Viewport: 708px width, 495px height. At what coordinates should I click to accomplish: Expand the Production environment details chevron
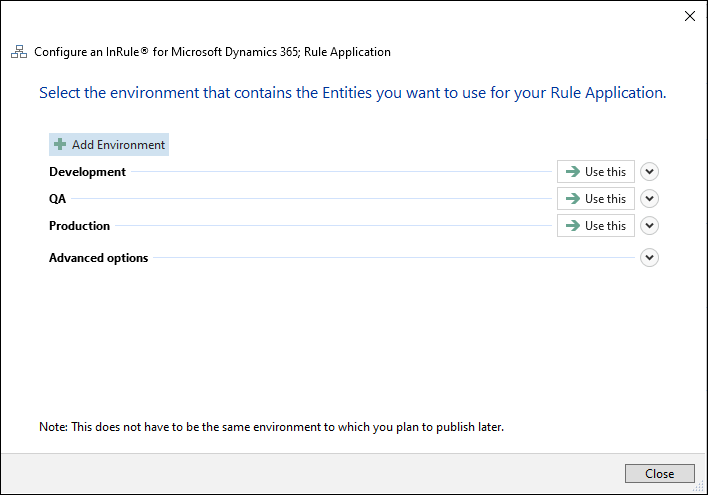[x=649, y=225]
